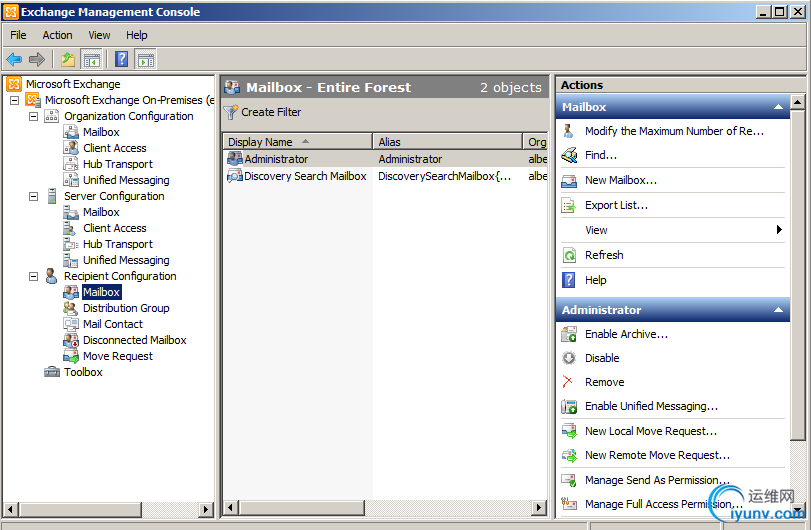Viewport: 811px width, 530px height.
Task: Select Mail Contact tree node
Action: pyautogui.click(x=113, y=324)
